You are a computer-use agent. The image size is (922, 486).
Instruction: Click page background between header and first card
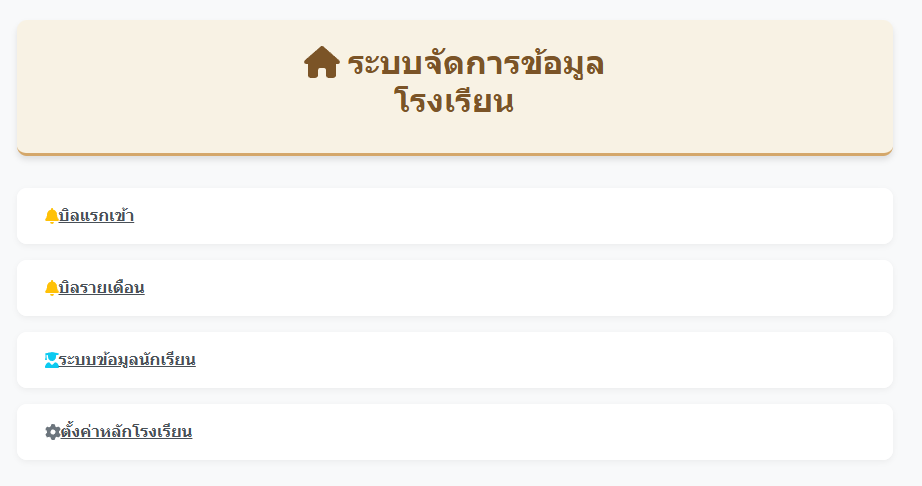coord(455,172)
